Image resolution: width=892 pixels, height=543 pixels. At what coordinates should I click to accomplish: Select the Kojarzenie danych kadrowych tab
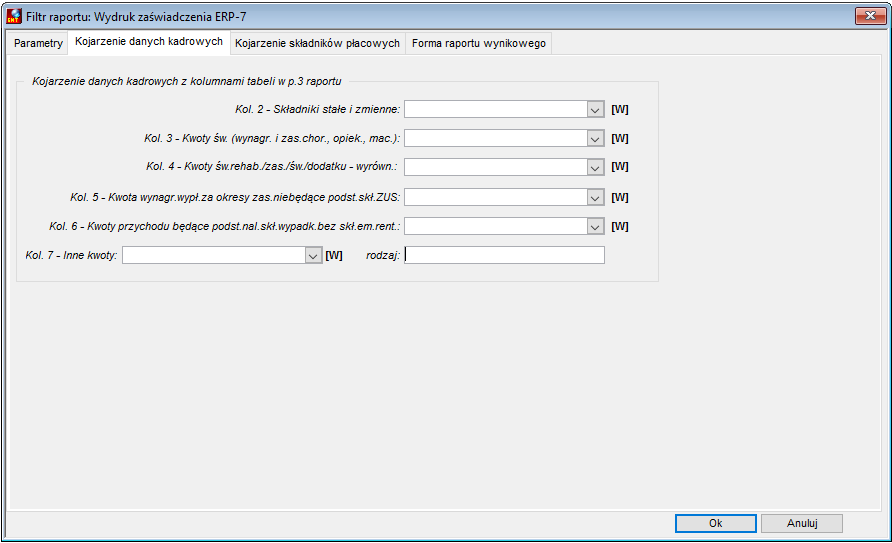point(149,42)
